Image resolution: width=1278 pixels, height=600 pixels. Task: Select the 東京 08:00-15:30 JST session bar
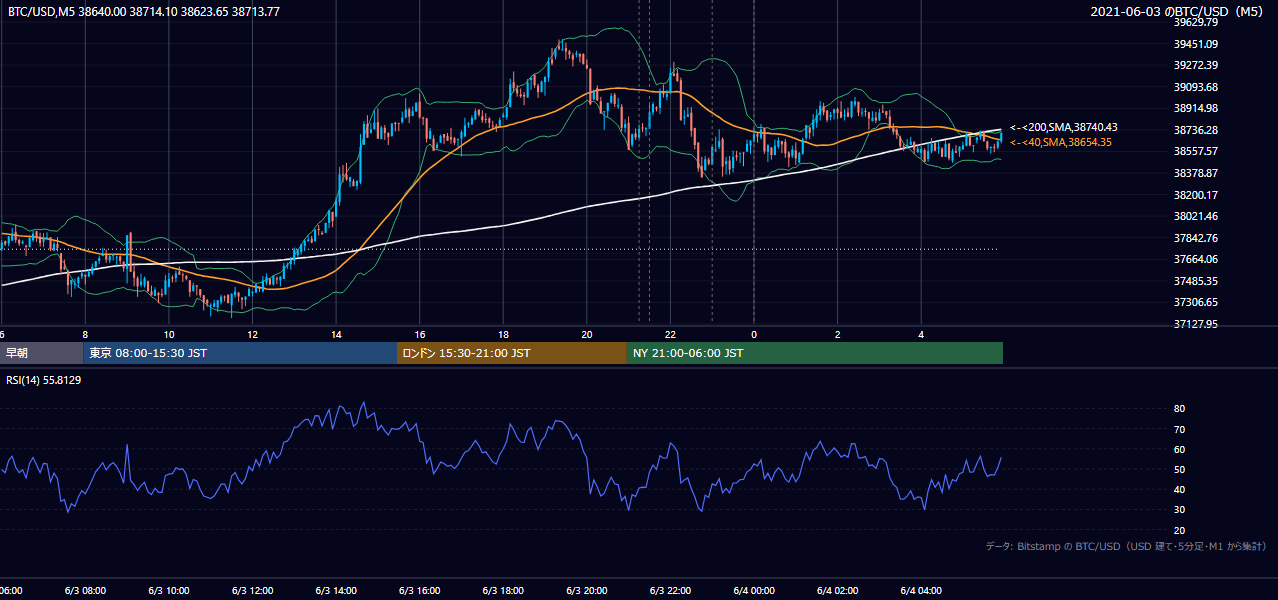tap(240, 353)
